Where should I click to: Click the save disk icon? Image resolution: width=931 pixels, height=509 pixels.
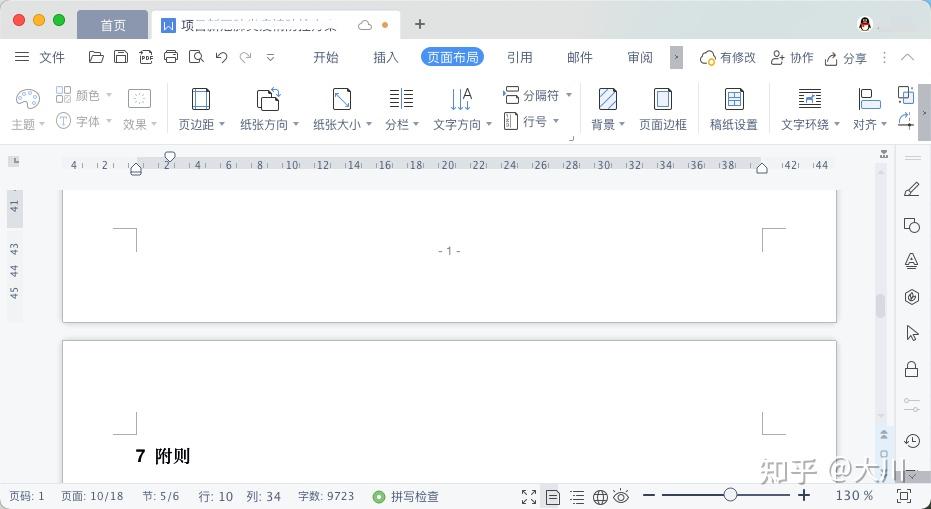121,57
